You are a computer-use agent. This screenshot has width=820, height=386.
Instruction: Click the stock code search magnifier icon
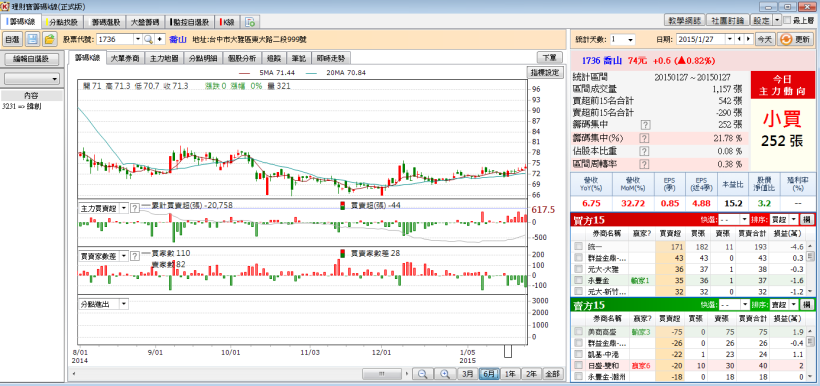click(148, 39)
